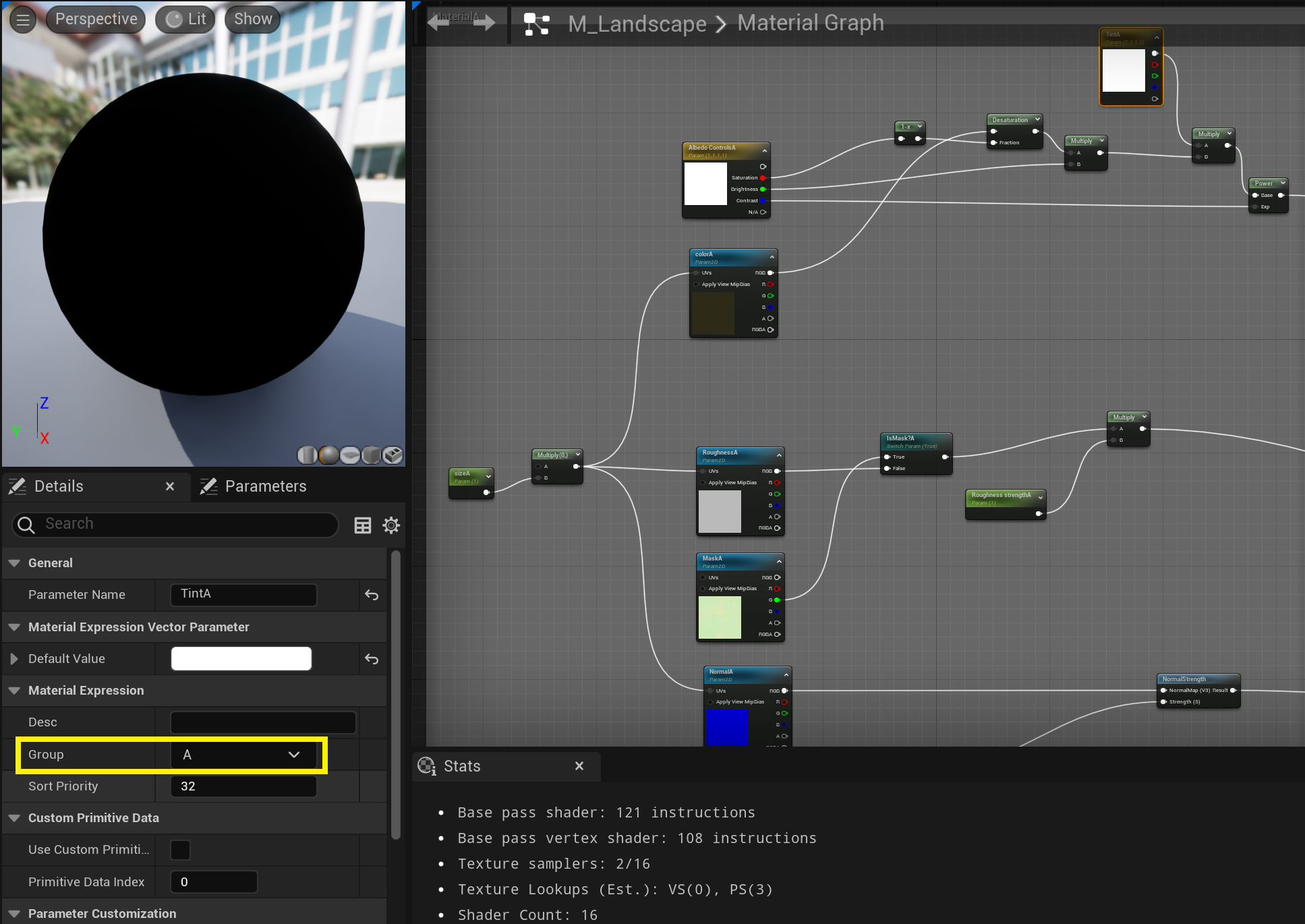Use the selected custom mesh for preview
This screenshot has width=1305, height=924.
pyautogui.click(x=393, y=455)
